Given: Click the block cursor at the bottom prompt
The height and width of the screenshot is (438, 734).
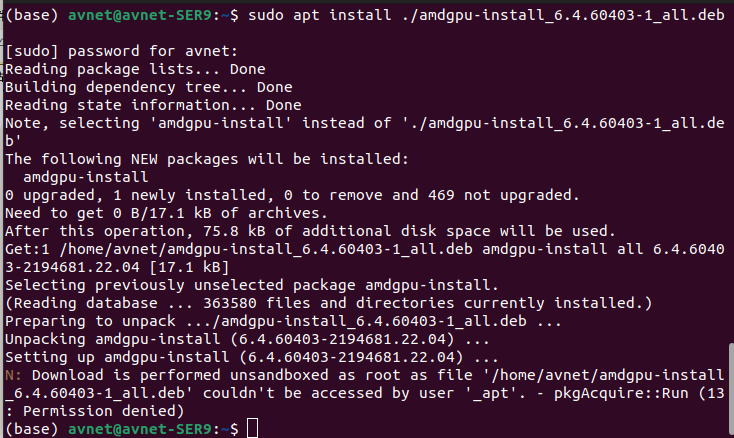Looking at the screenshot, I should (x=252, y=429).
